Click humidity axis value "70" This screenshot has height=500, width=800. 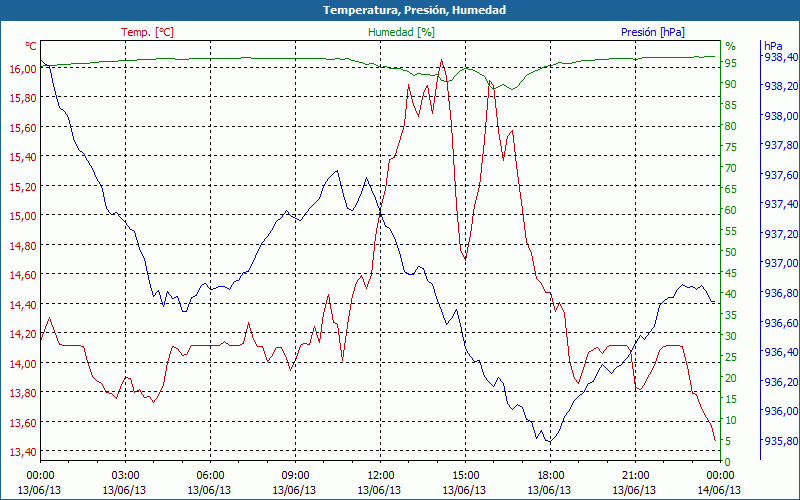731,168
